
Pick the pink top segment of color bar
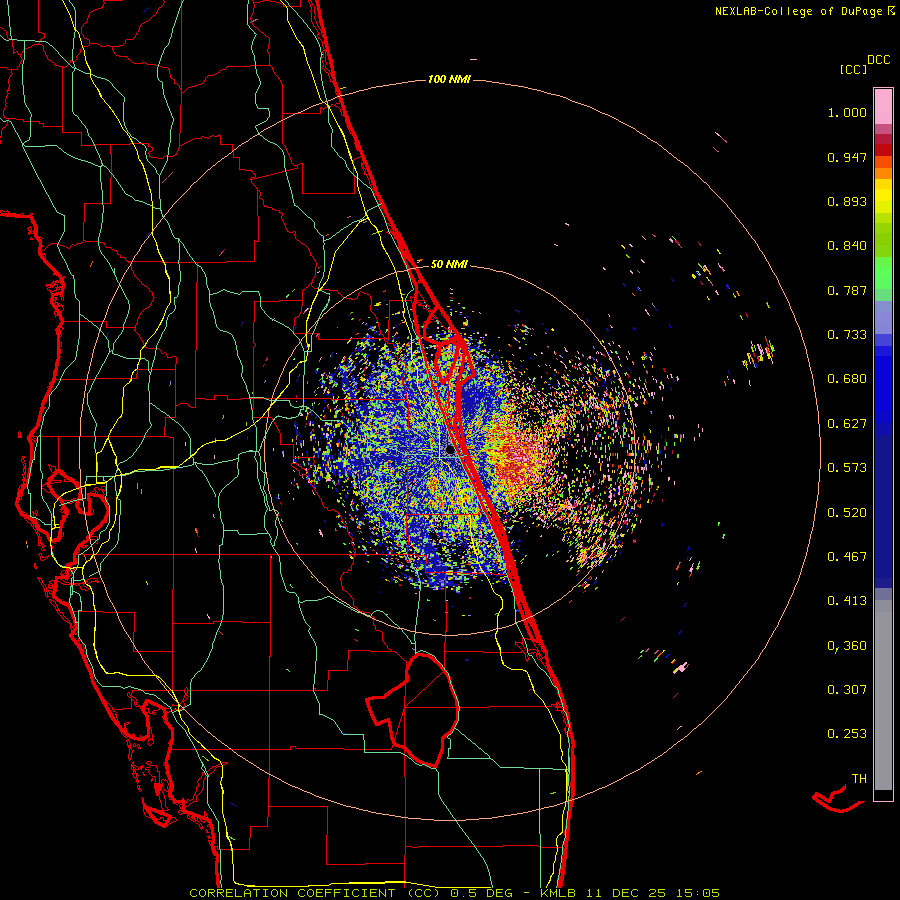tap(883, 107)
